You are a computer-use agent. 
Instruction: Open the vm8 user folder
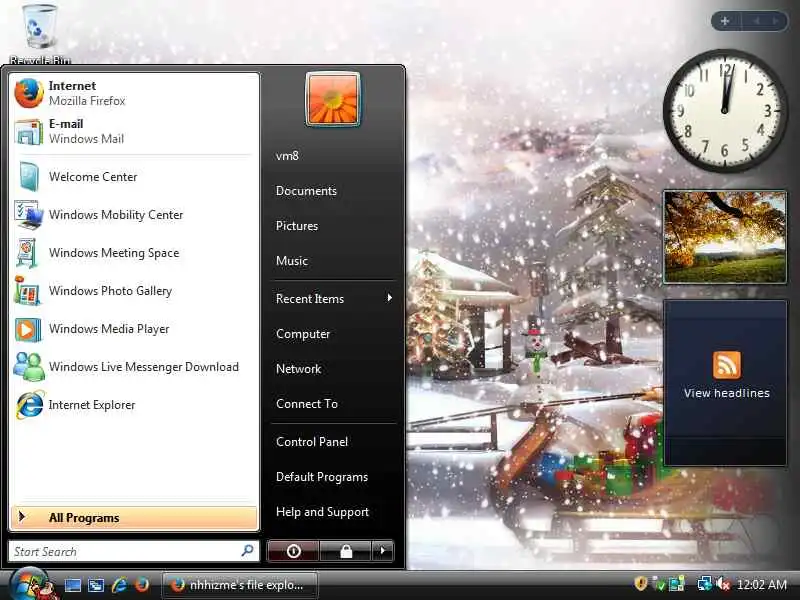tap(334, 156)
